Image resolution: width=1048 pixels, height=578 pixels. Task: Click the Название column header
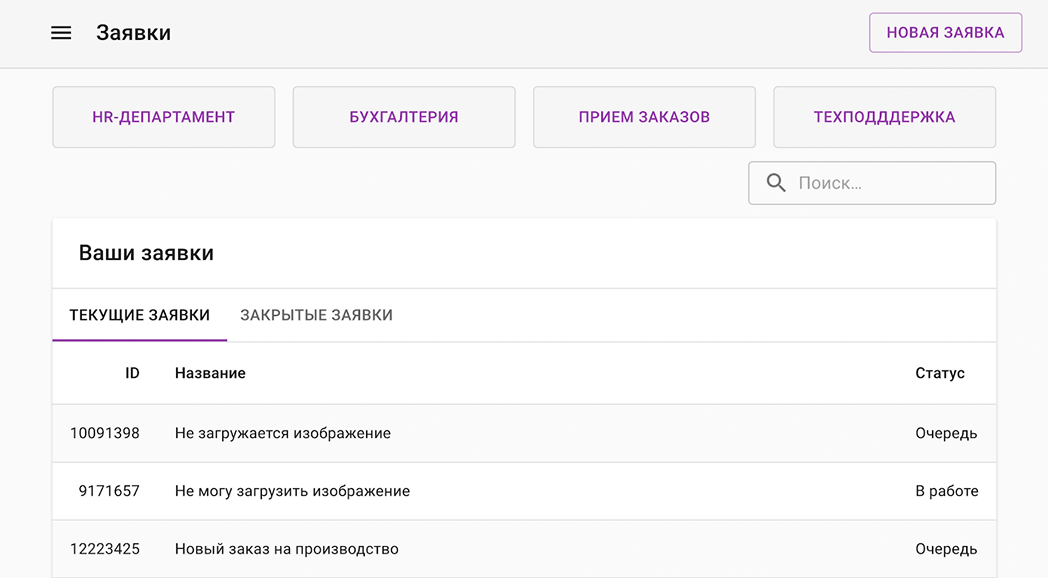click(x=210, y=373)
